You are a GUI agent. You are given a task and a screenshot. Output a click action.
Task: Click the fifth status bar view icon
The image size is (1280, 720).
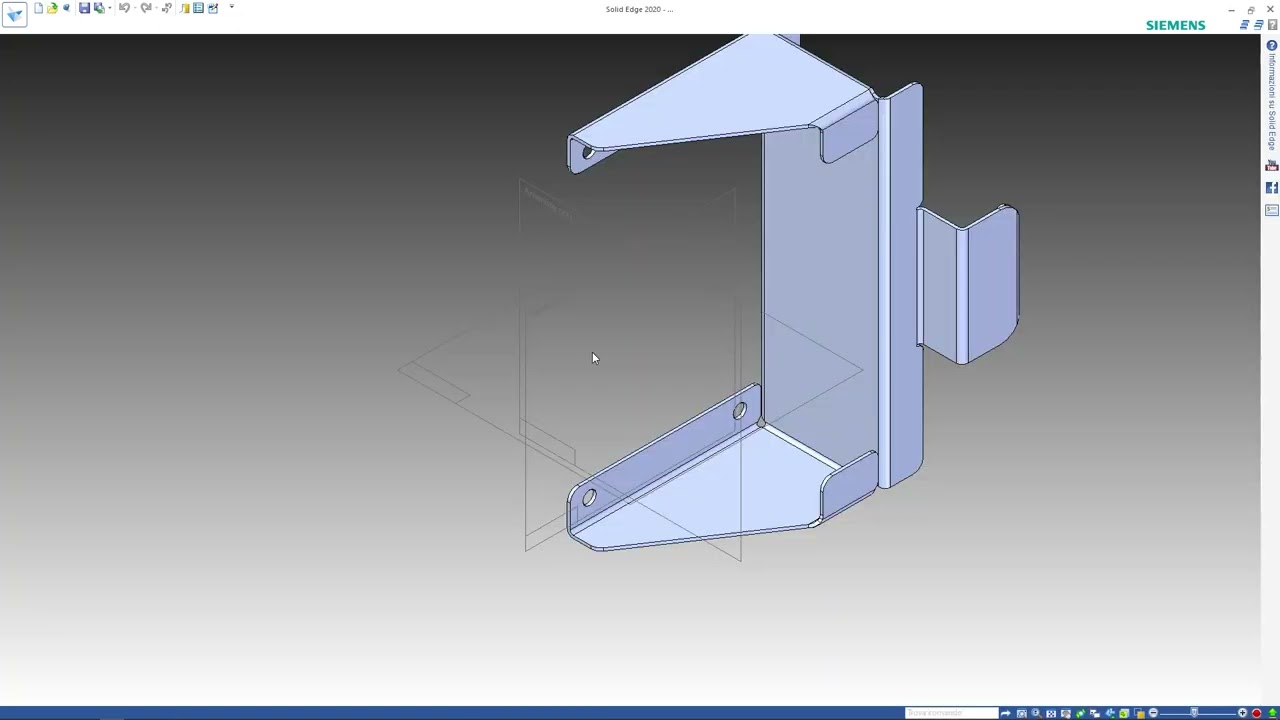(1066, 713)
